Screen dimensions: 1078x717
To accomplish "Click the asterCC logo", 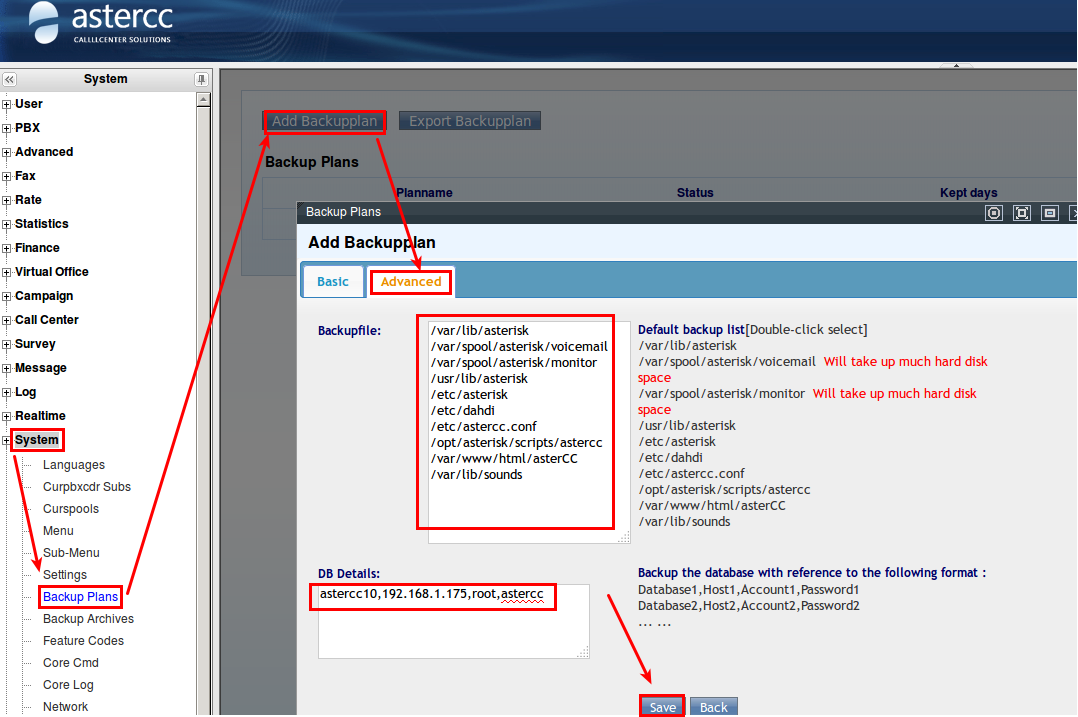I will [100, 24].
